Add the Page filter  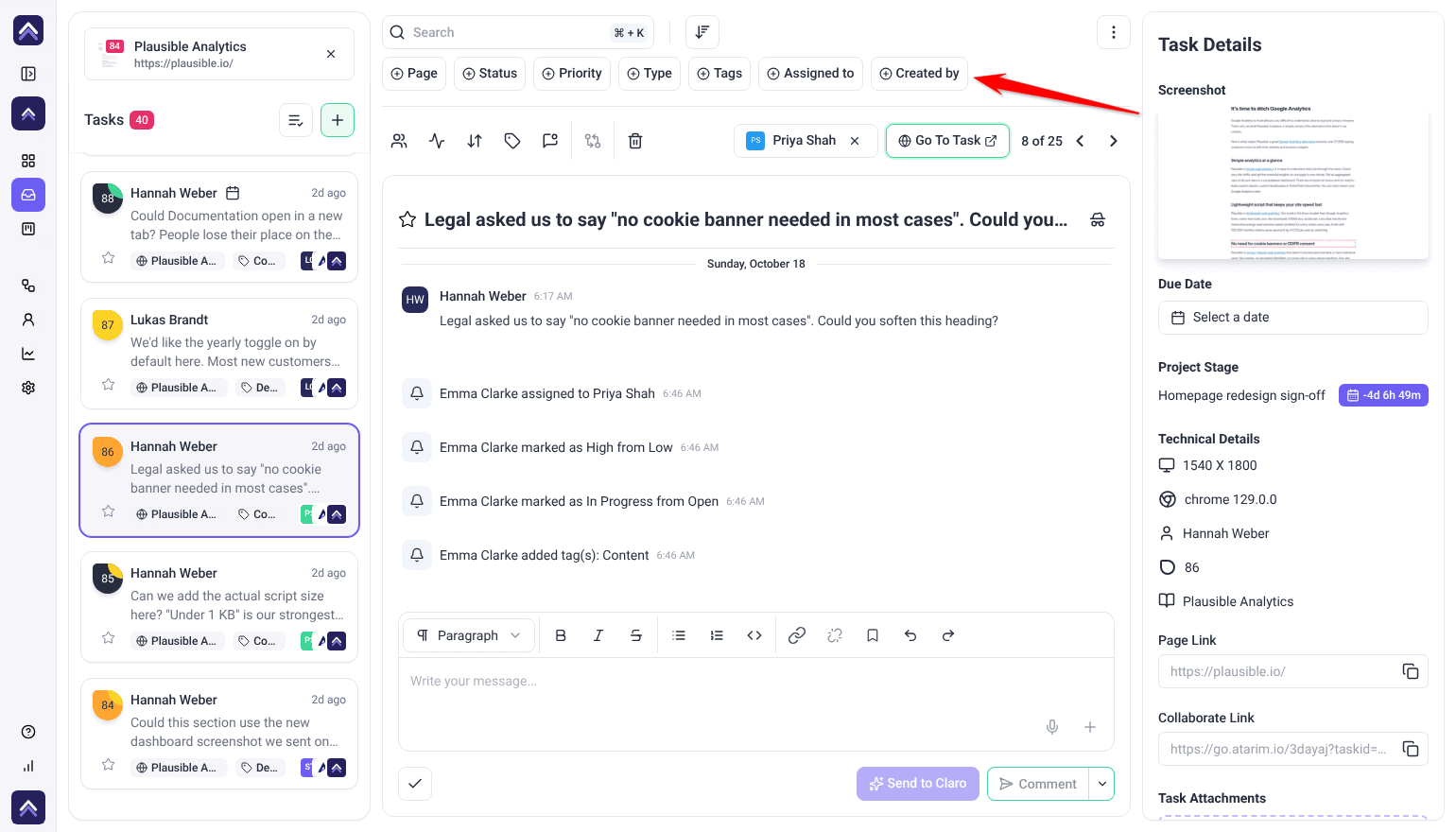click(414, 73)
